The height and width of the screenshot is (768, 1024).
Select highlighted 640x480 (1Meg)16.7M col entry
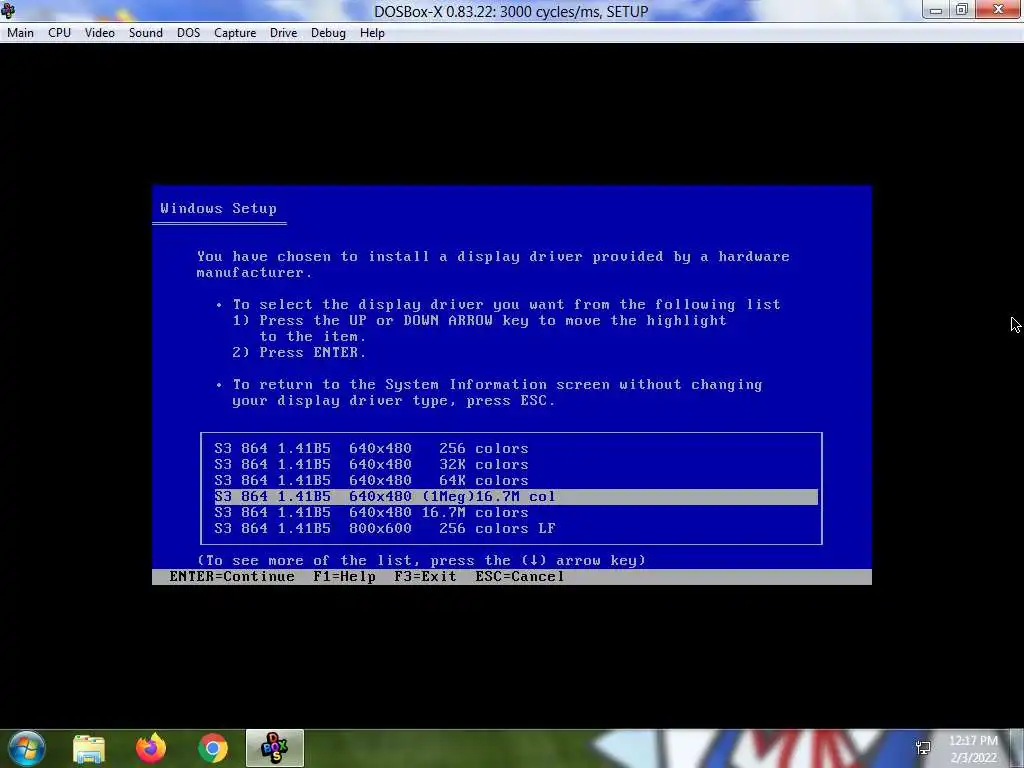[516, 496]
